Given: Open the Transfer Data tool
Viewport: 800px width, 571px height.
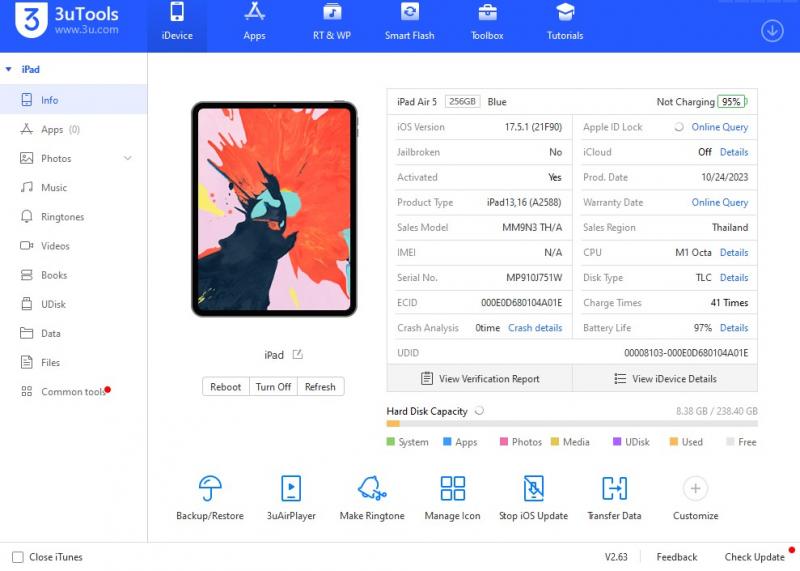Looking at the screenshot, I should (x=614, y=488).
